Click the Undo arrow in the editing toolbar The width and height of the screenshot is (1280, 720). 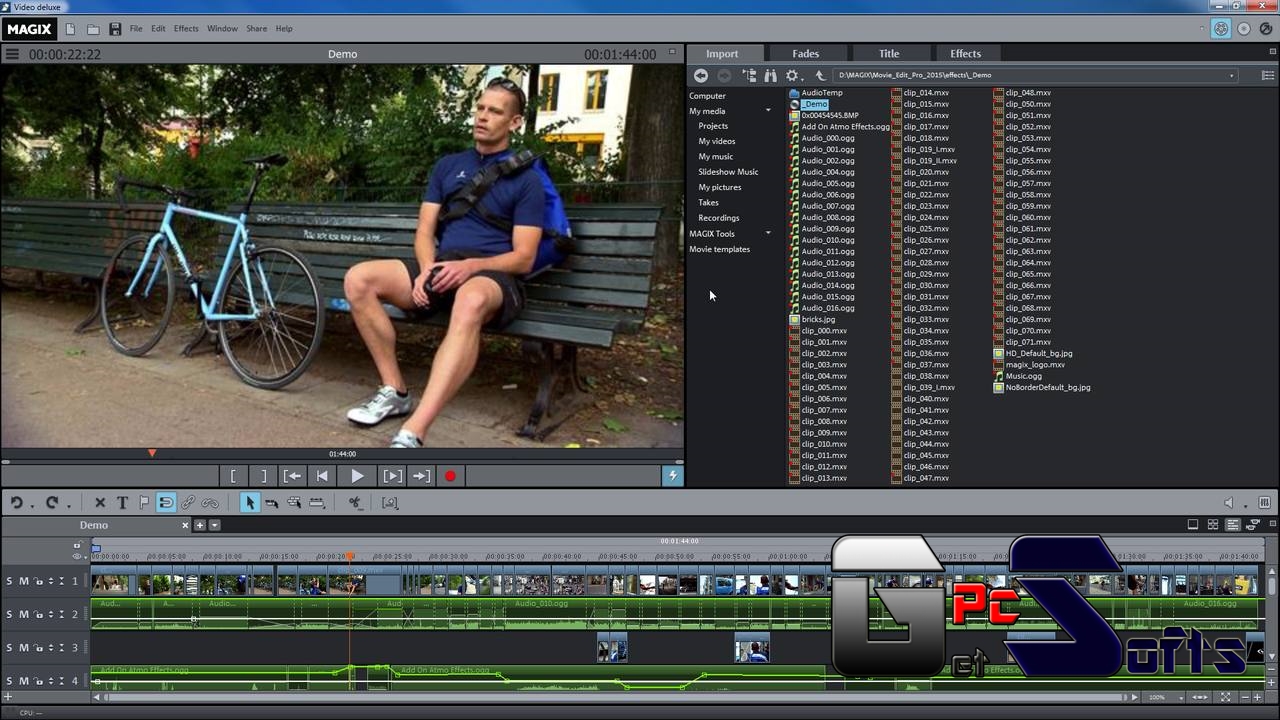(x=17, y=503)
